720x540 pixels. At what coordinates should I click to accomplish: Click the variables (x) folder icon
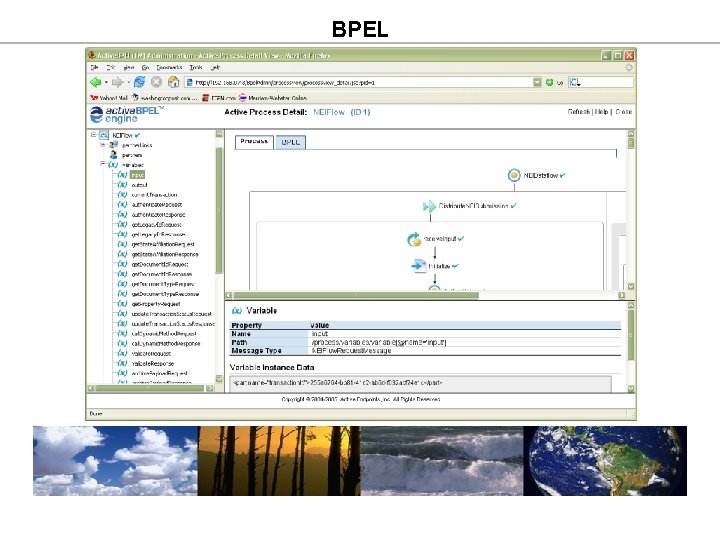coord(113,164)
